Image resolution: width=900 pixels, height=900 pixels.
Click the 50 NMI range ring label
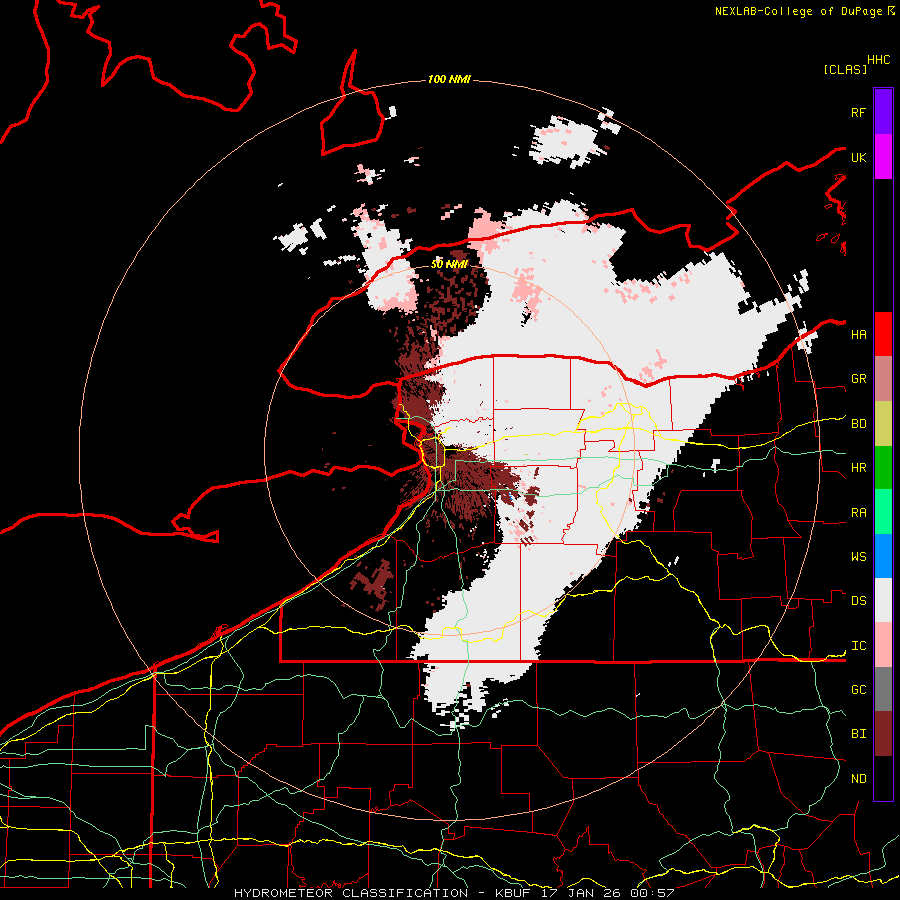[x=449, y=264]
